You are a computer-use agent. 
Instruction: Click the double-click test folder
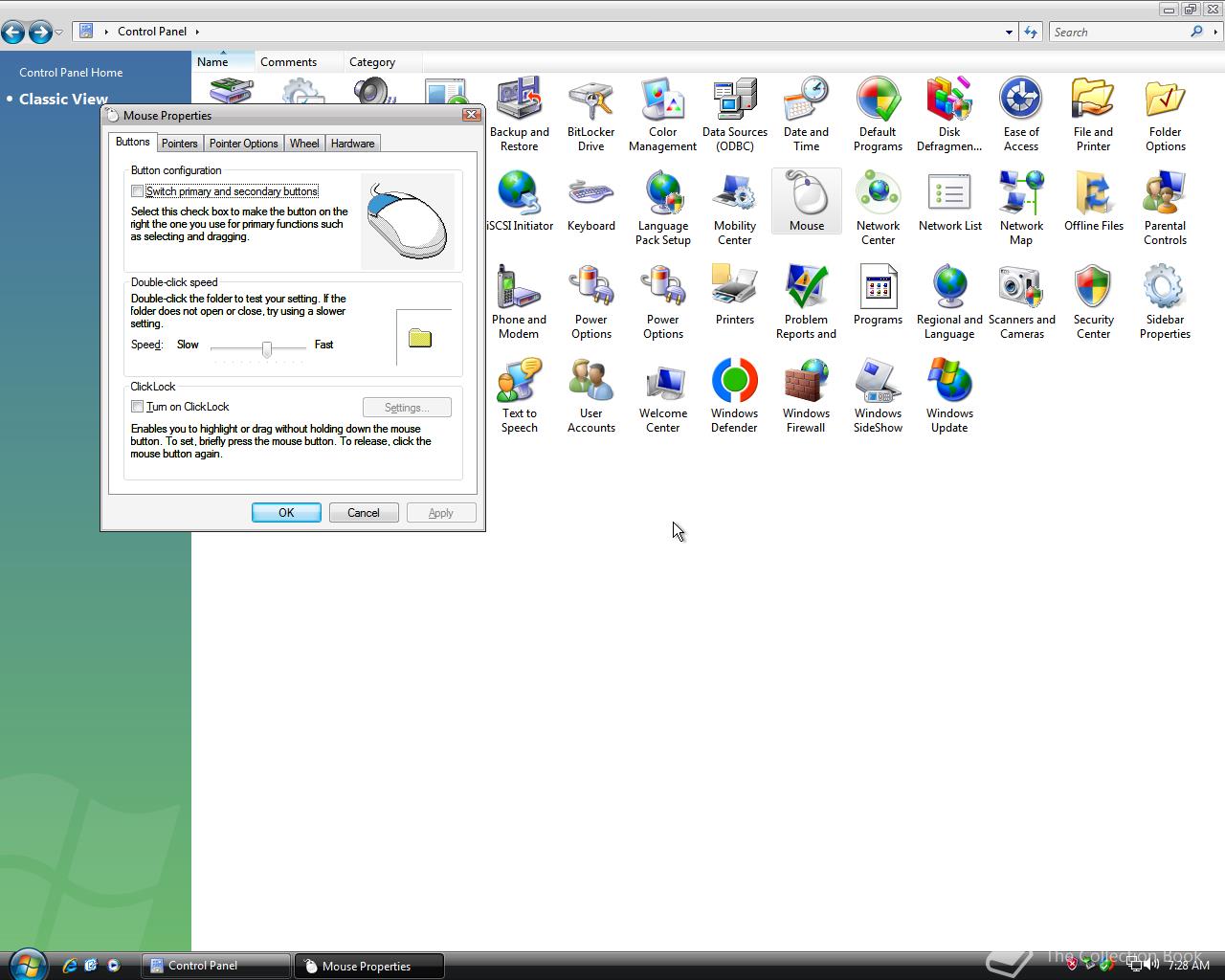[420, 337]
